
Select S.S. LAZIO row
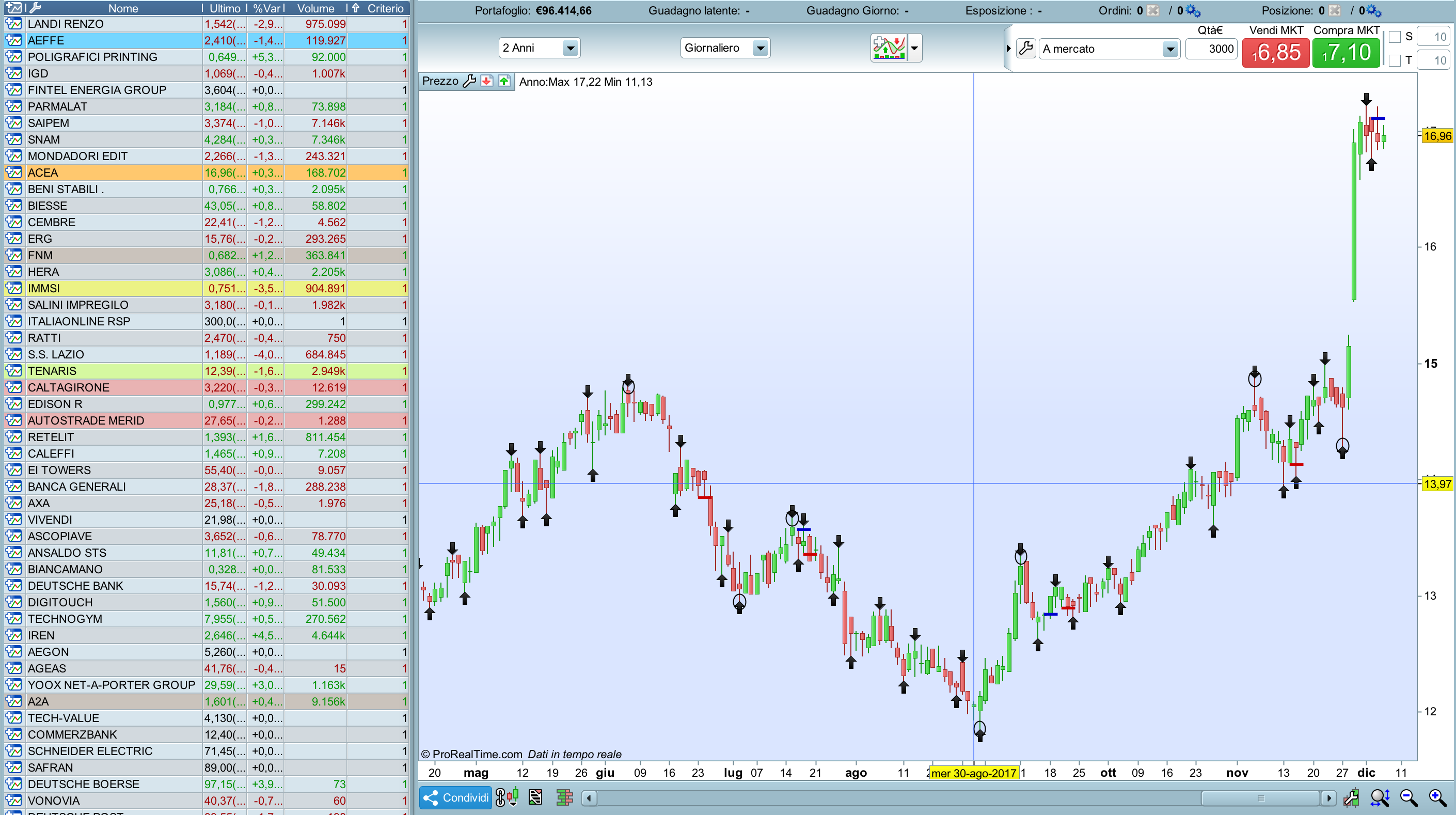tap(207, 355)
